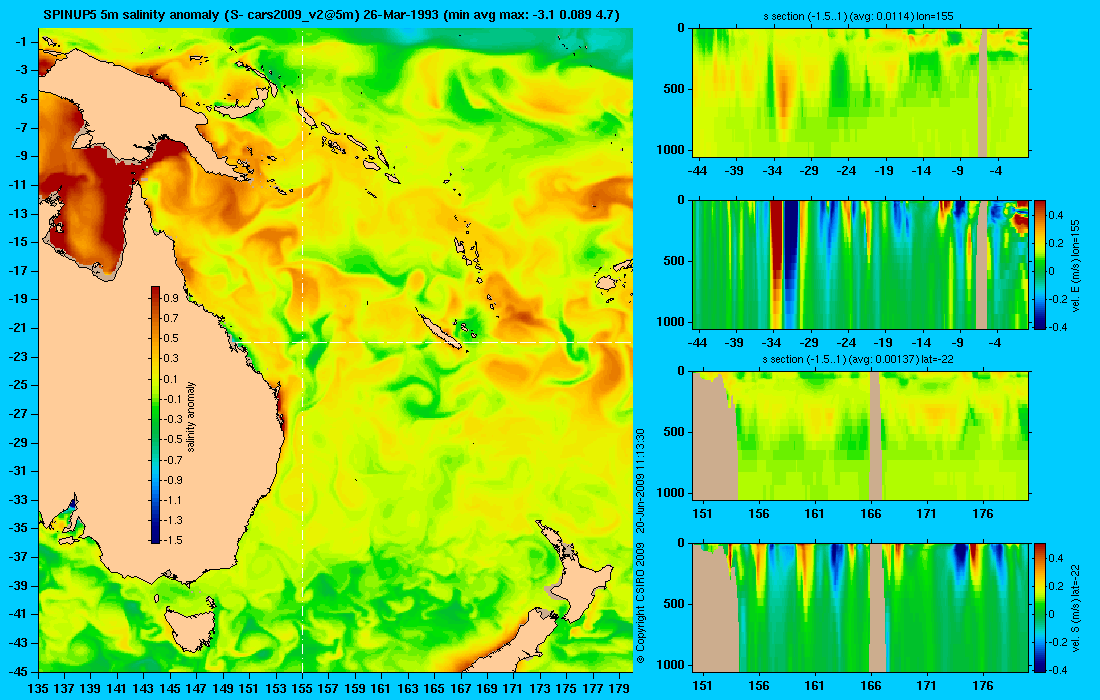Viewport: 1100px width, 700px height.
Task: Click the 's section' title ending lon=155
Action: (858, 16)
